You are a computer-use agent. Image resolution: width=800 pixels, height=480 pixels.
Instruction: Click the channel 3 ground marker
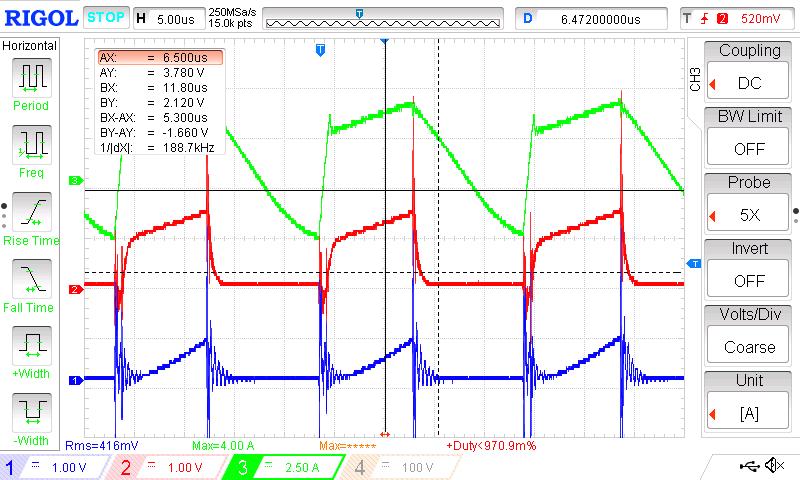[x=76, y=180]
